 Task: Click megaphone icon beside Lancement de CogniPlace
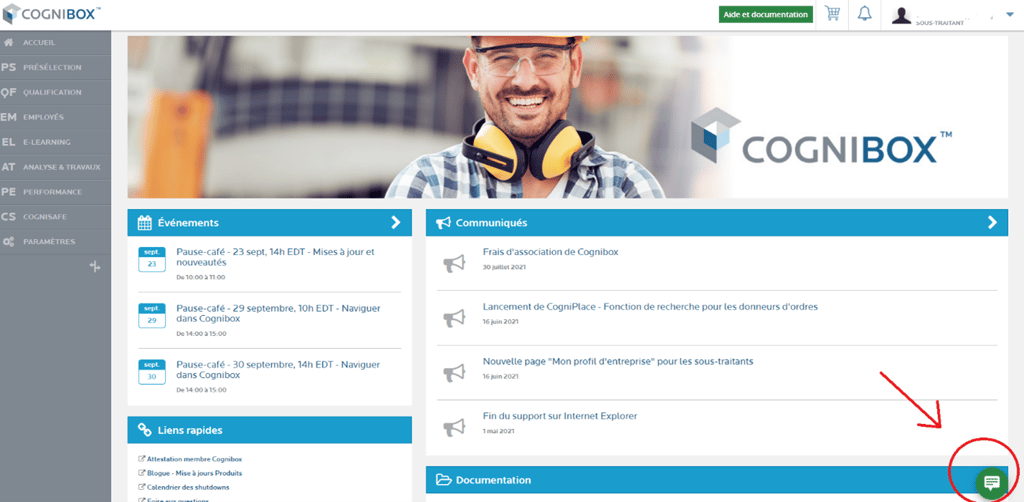[455, 318]
